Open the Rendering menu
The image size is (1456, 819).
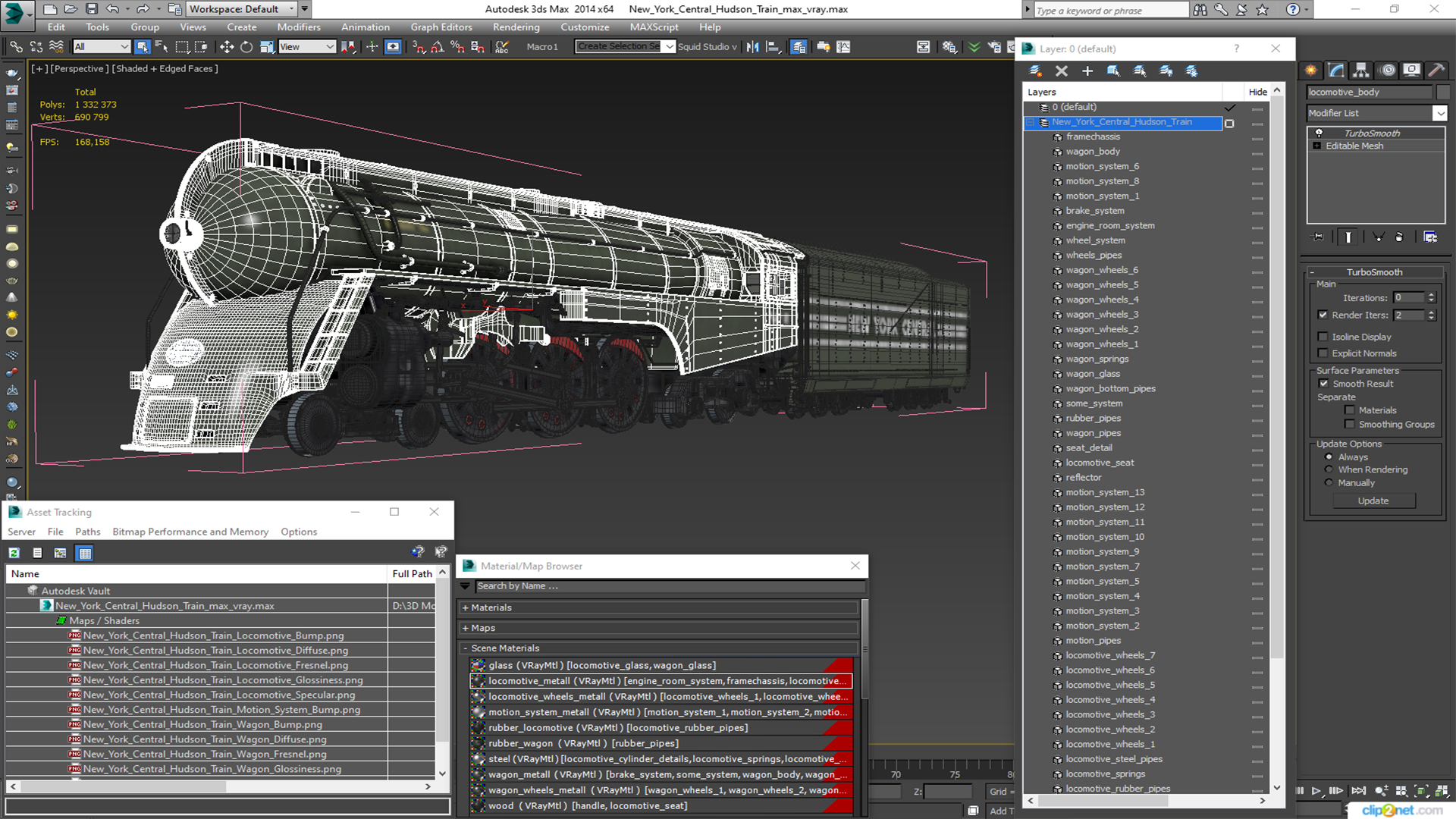pyautogui.click(x=516, y=27)
